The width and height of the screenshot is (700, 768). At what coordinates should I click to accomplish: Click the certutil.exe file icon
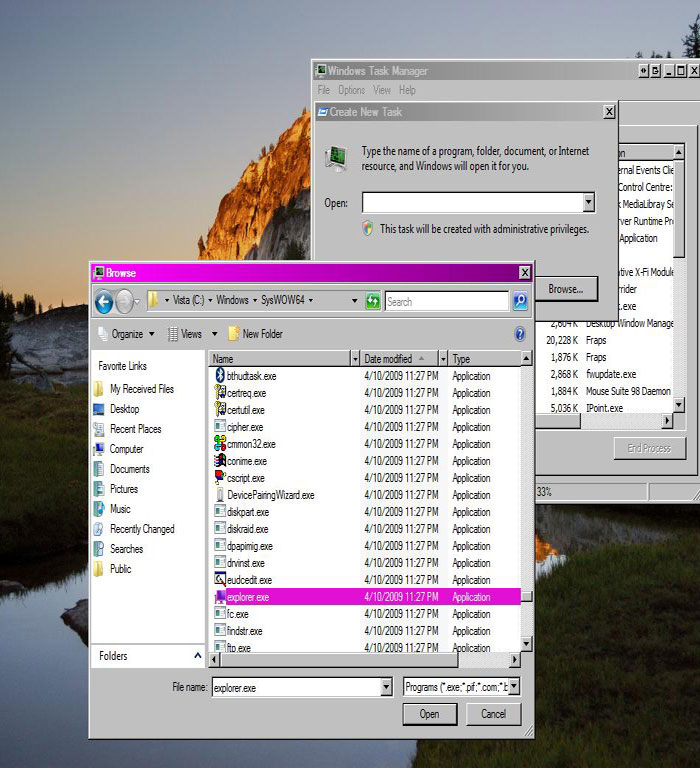pos(220,409)
